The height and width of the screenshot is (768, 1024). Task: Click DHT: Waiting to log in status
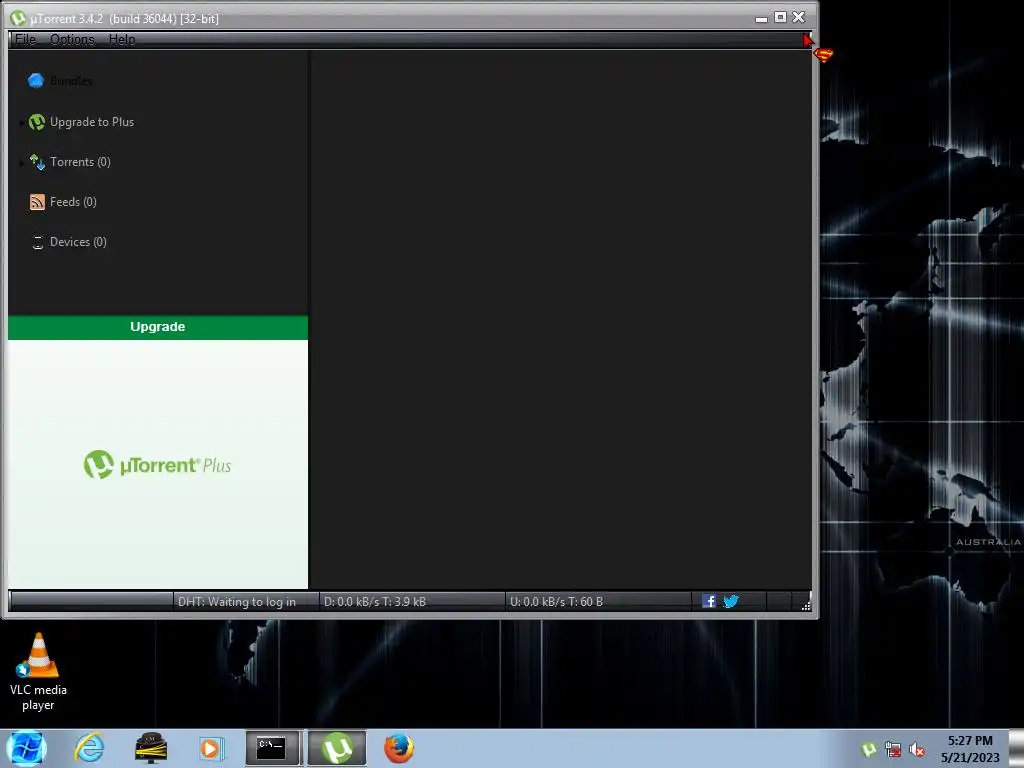click(x=236, y=602)
